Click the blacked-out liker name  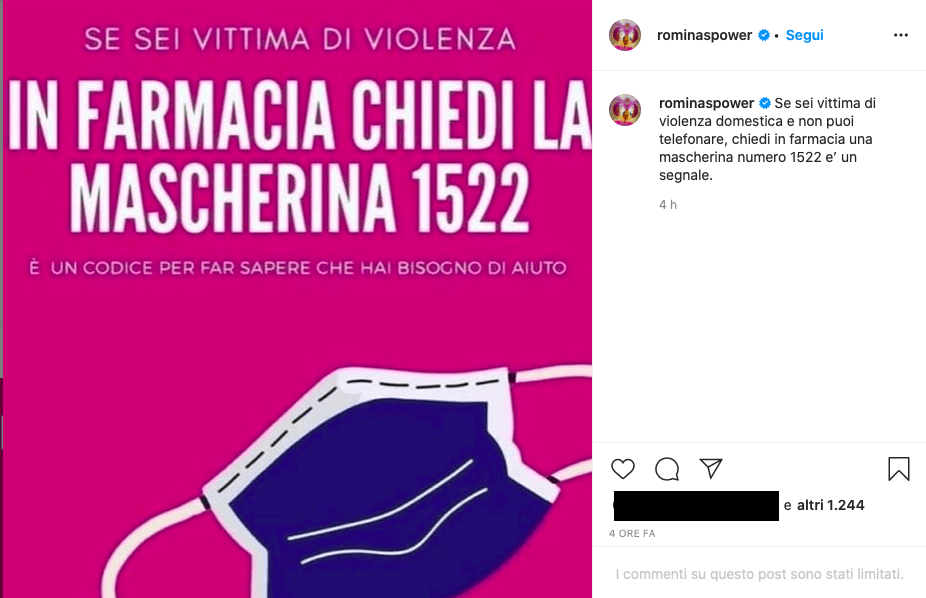[696, 506]
